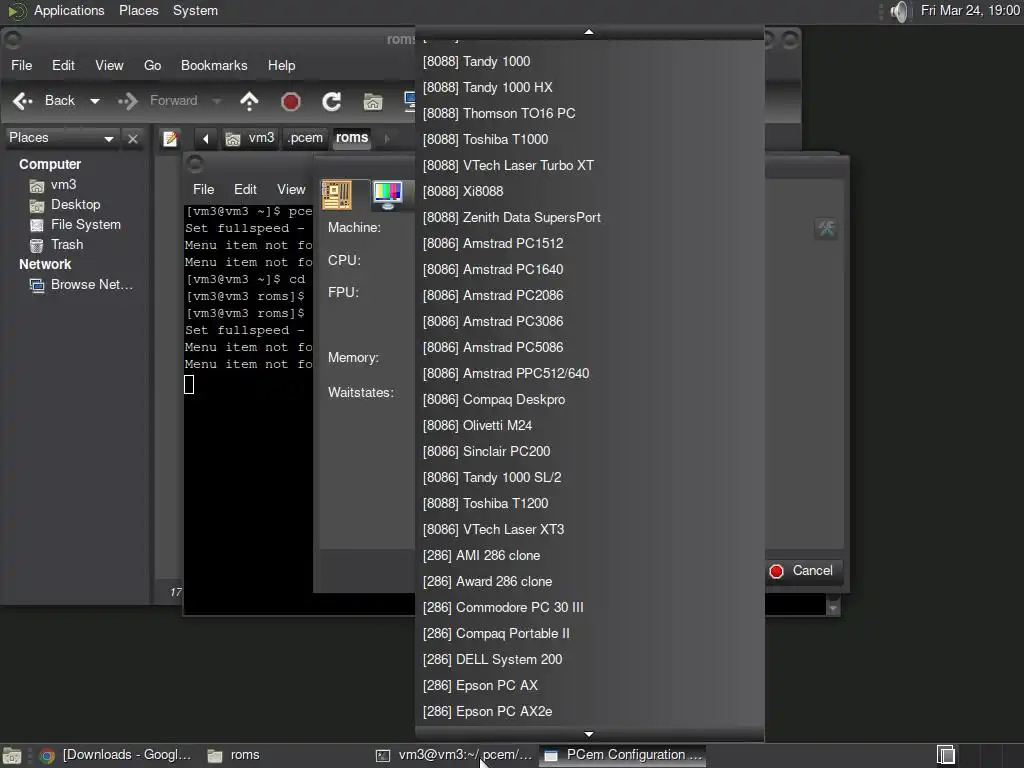Screen dimensions: 1024x768
Task: Select [8088] VTech Laser Turbo XT
Action: [x=589, y=166]
